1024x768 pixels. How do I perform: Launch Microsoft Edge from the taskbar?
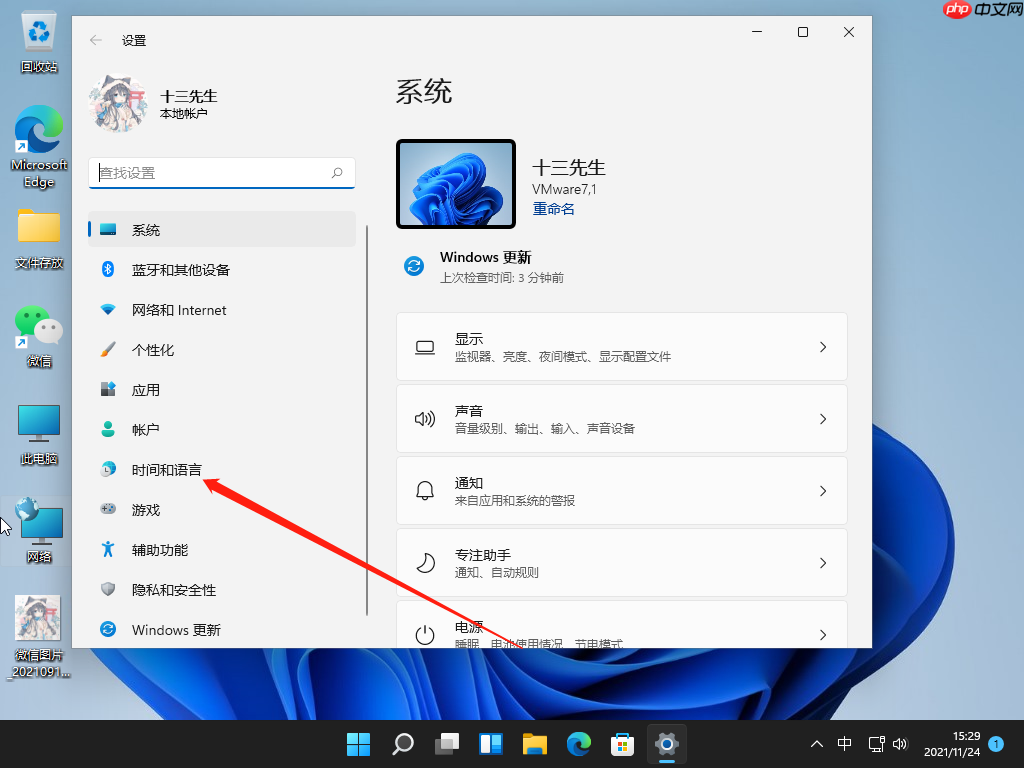[578, 744]
